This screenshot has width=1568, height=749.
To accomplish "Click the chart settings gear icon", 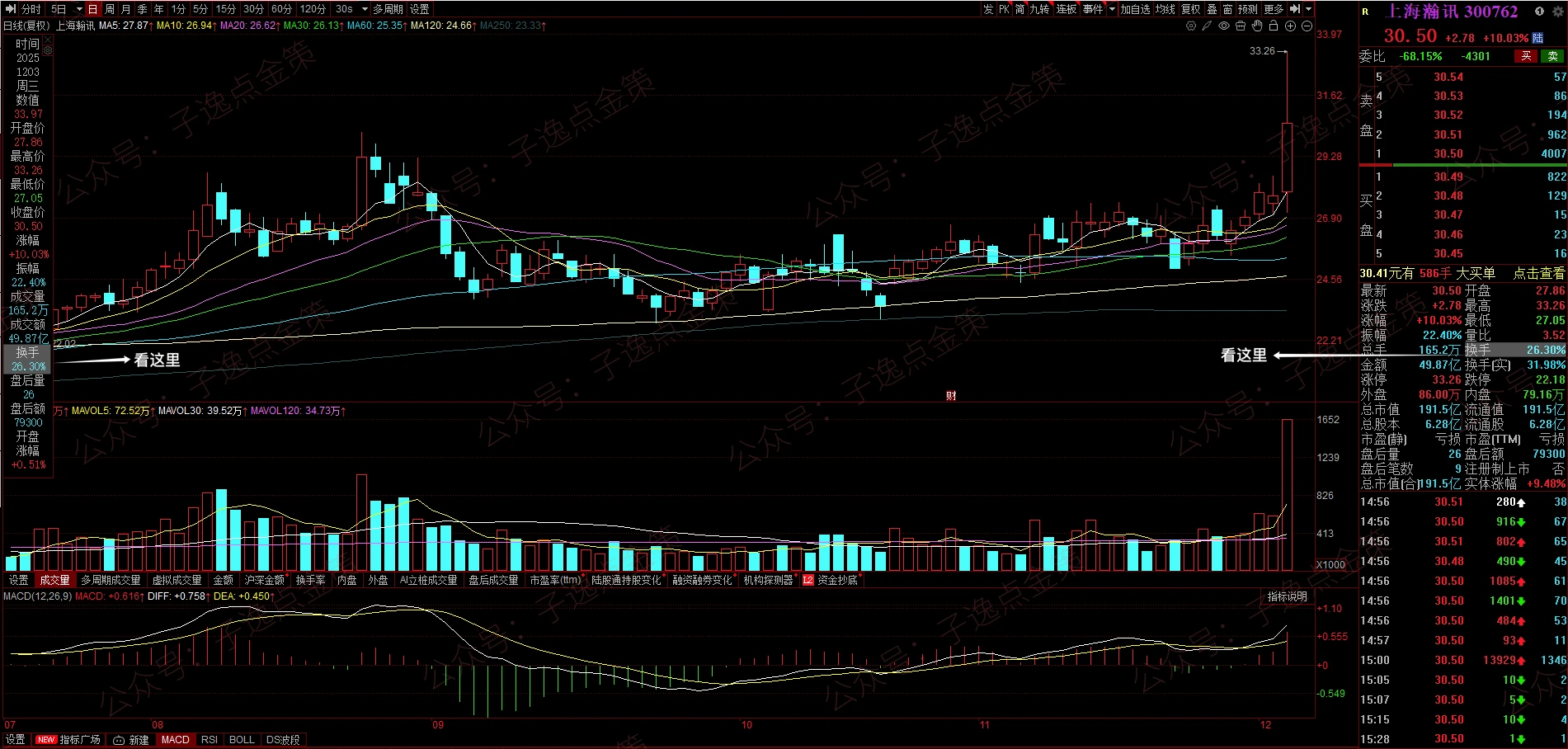I will tap(1190, 26).
